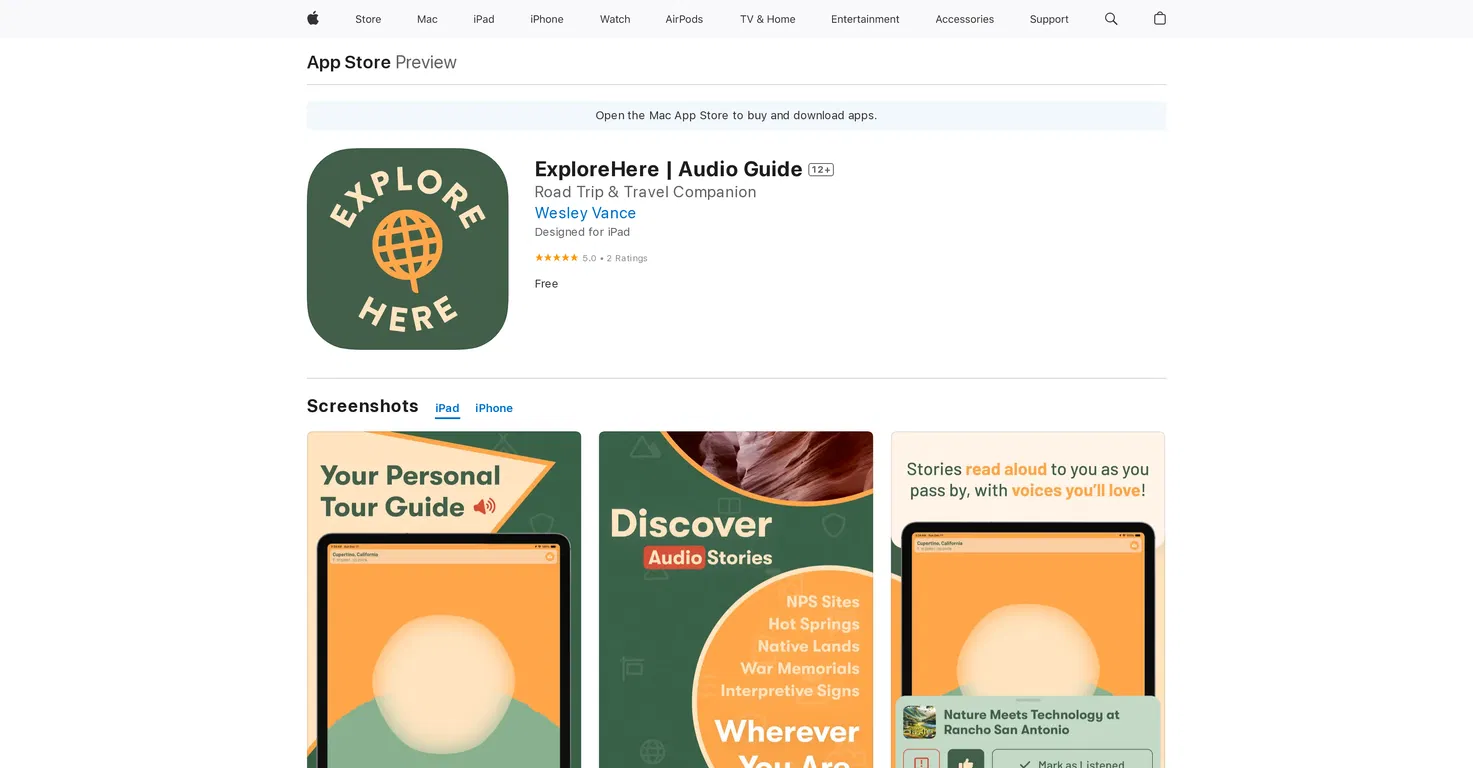Click the 'Screenshots' heading

tap(362, 406)
